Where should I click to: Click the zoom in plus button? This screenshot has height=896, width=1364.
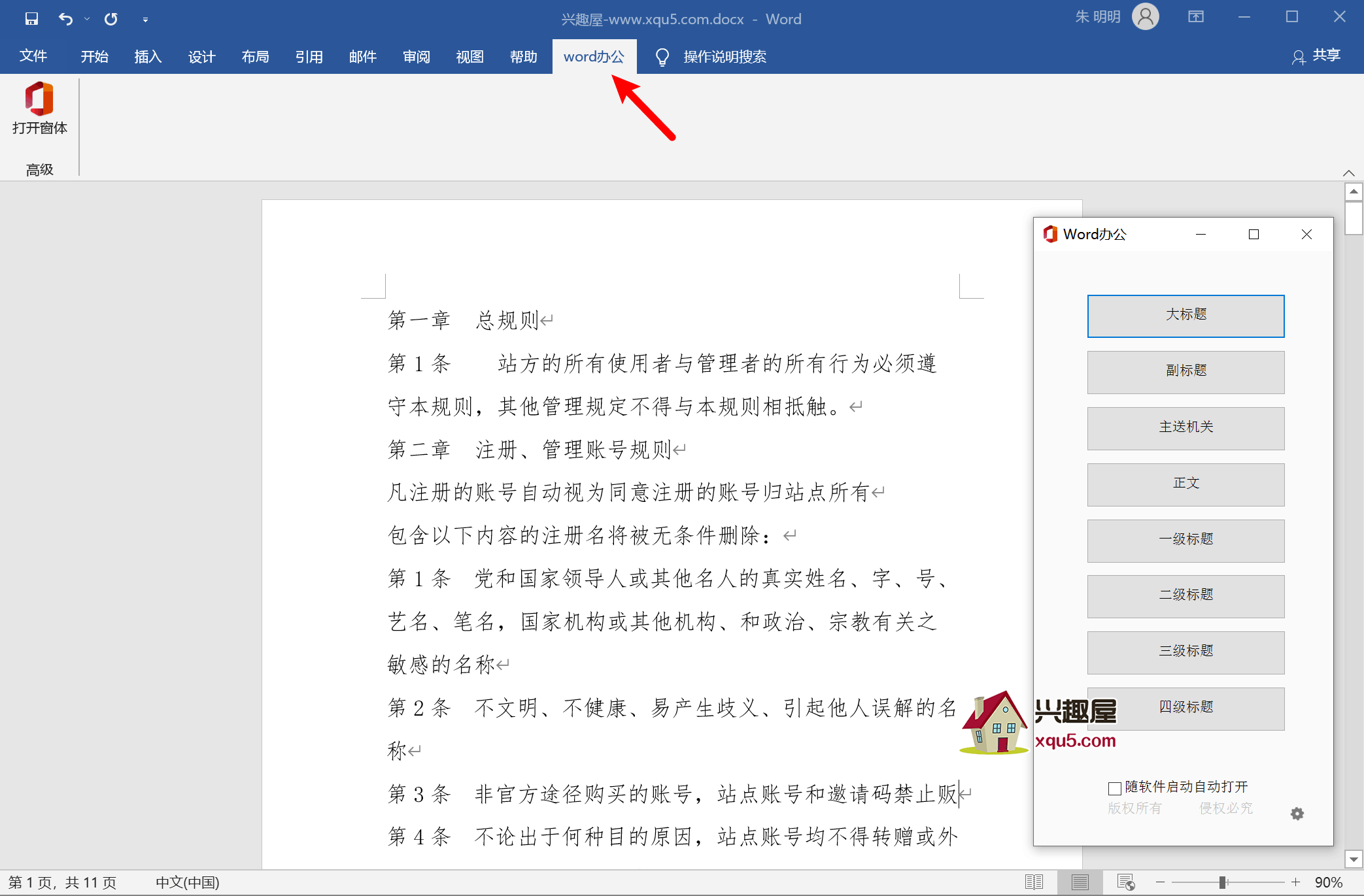[x=1295, y=882]
